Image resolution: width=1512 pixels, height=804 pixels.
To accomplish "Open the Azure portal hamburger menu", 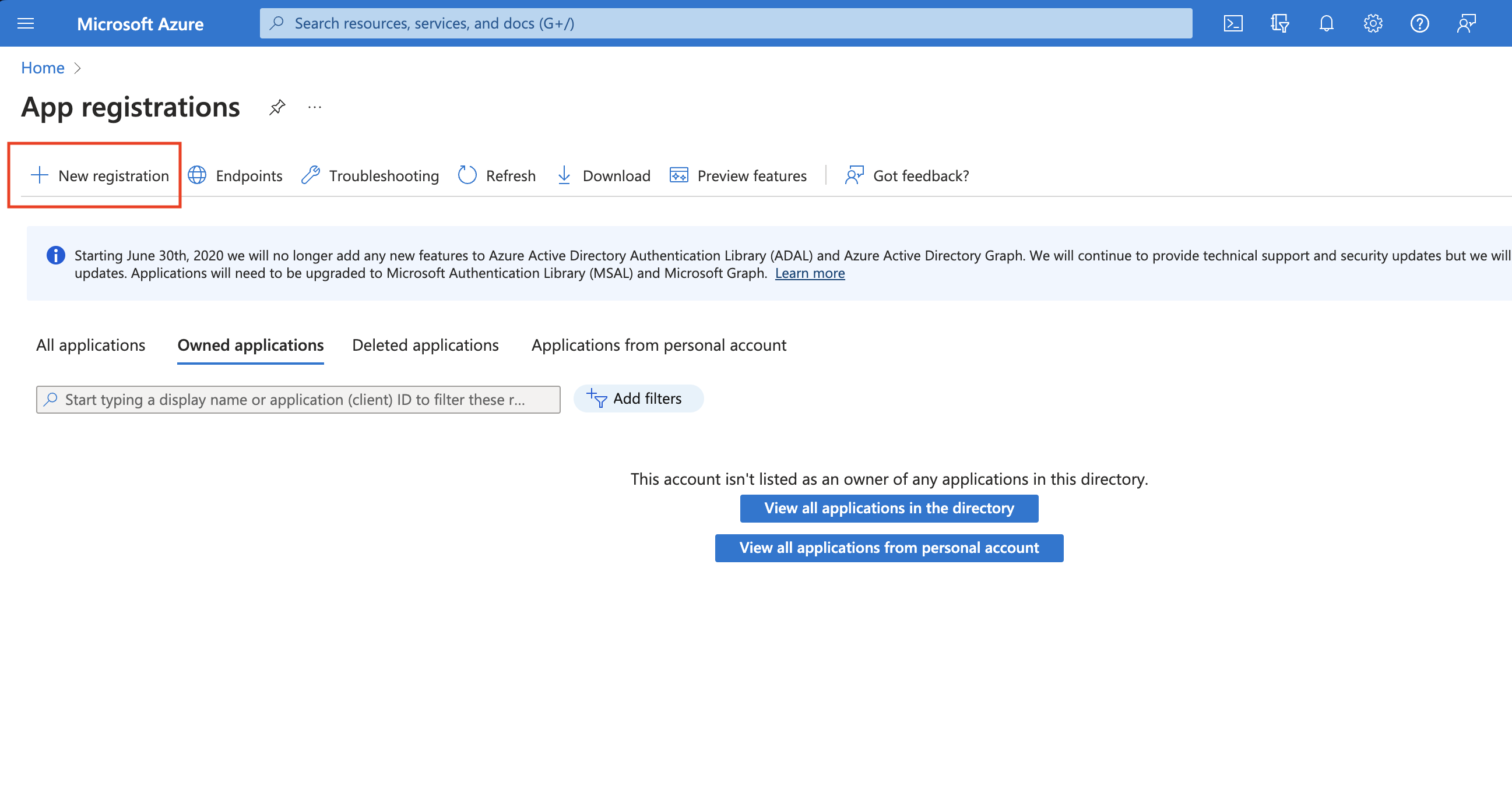I will pos(26,23).
